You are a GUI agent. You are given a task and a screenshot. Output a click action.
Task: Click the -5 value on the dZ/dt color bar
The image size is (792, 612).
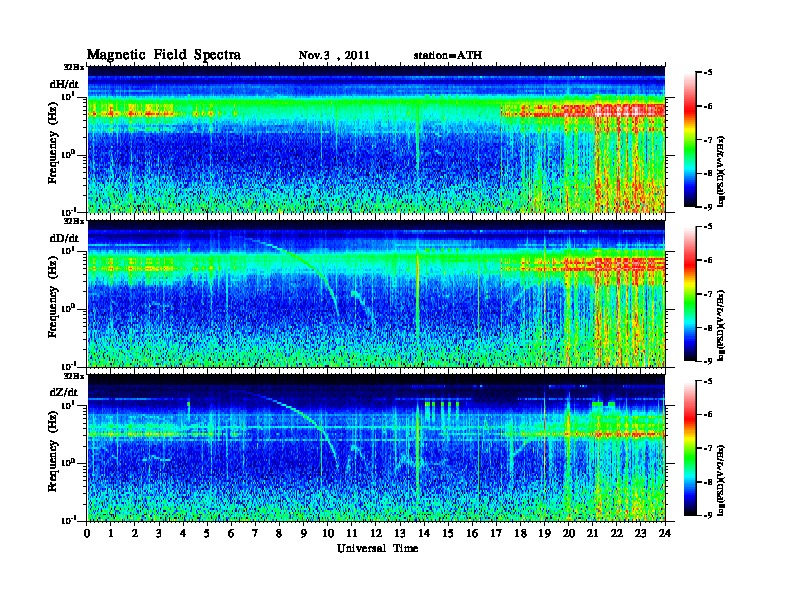pos(708,381)
